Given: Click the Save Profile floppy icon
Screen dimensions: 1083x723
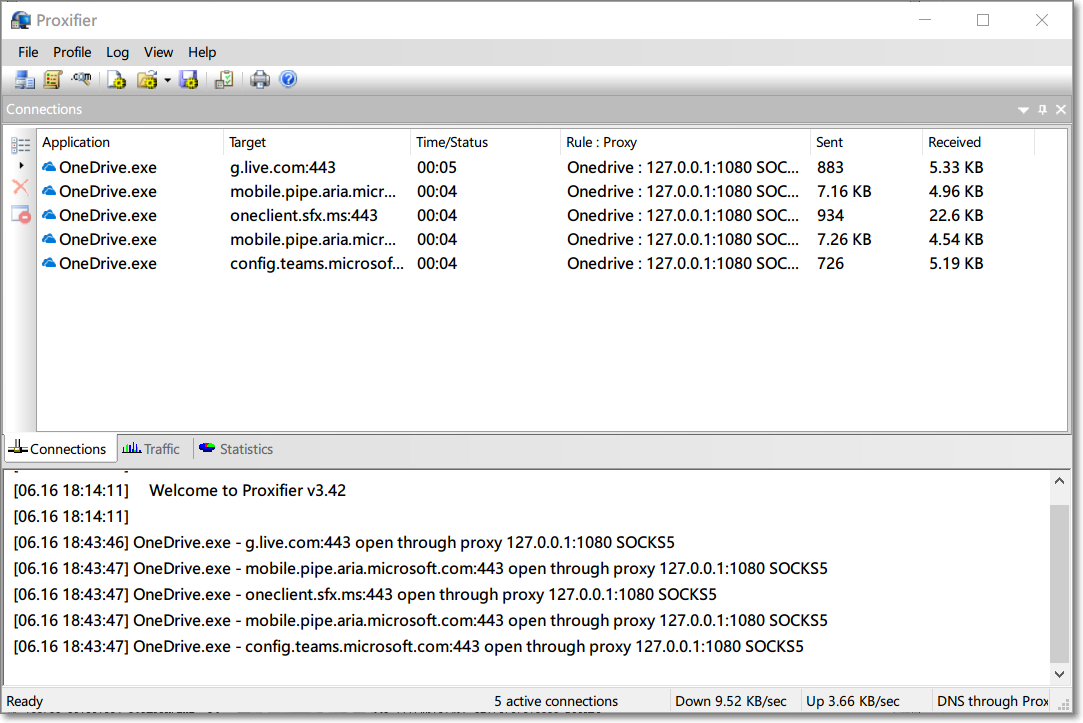Looking at the screenshot, I should coord(189,80).
